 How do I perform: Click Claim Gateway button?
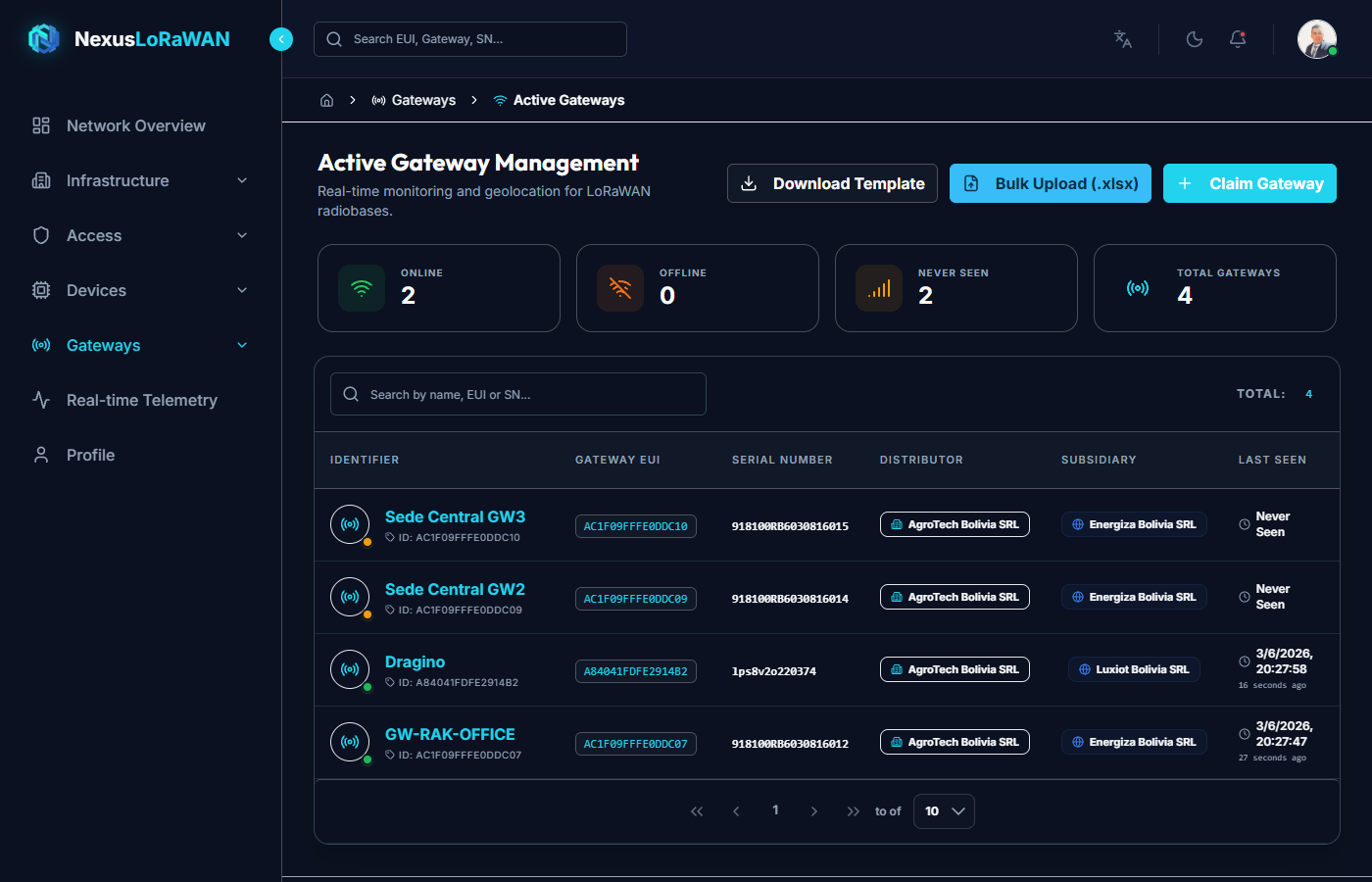[x=1249, y=183]
